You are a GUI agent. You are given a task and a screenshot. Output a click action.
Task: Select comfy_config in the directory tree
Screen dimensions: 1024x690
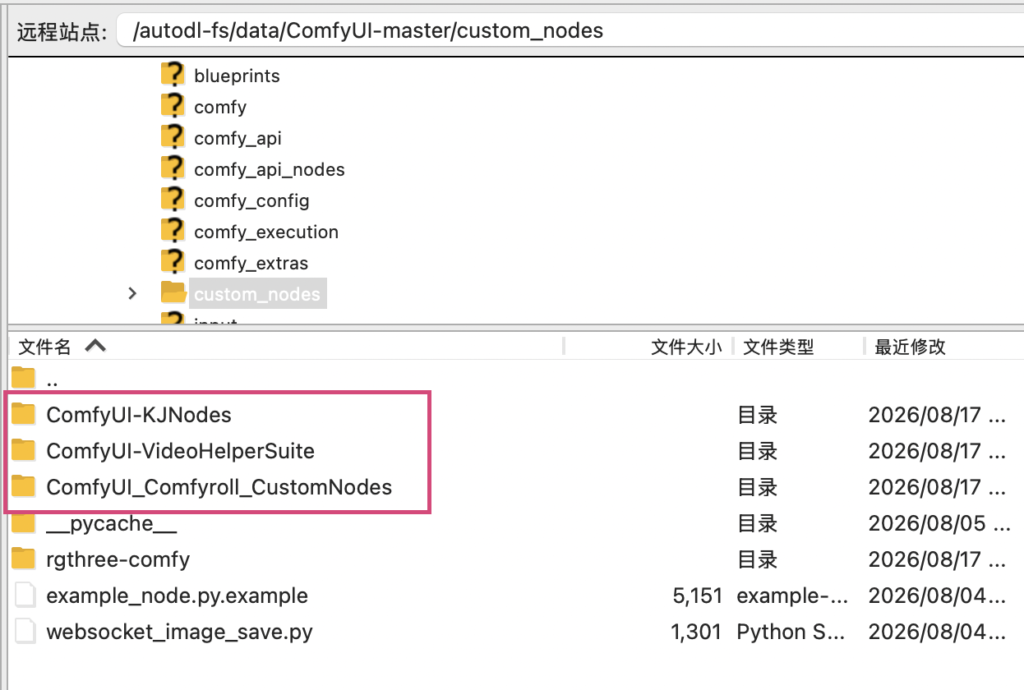pos(251,201)
